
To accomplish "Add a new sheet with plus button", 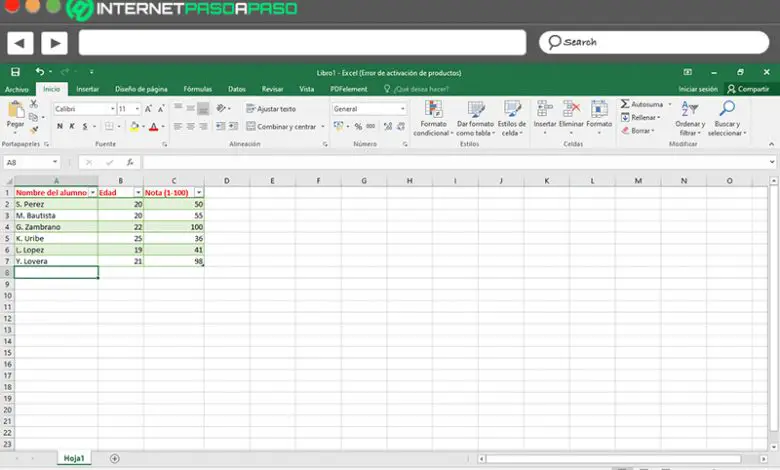I will 114,459.
